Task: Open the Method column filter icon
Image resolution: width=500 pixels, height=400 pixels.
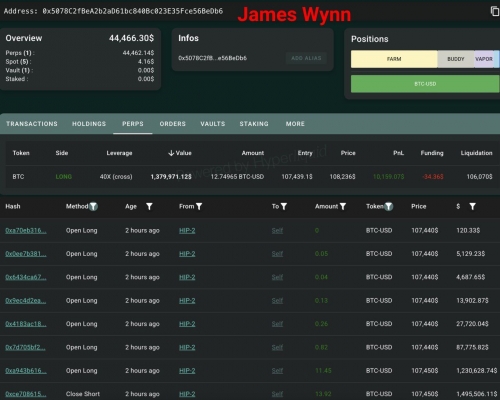Action: (94, 206)
